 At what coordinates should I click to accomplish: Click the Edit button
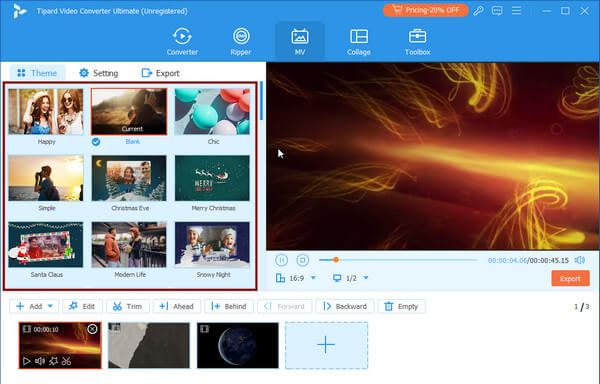[82, 306]
